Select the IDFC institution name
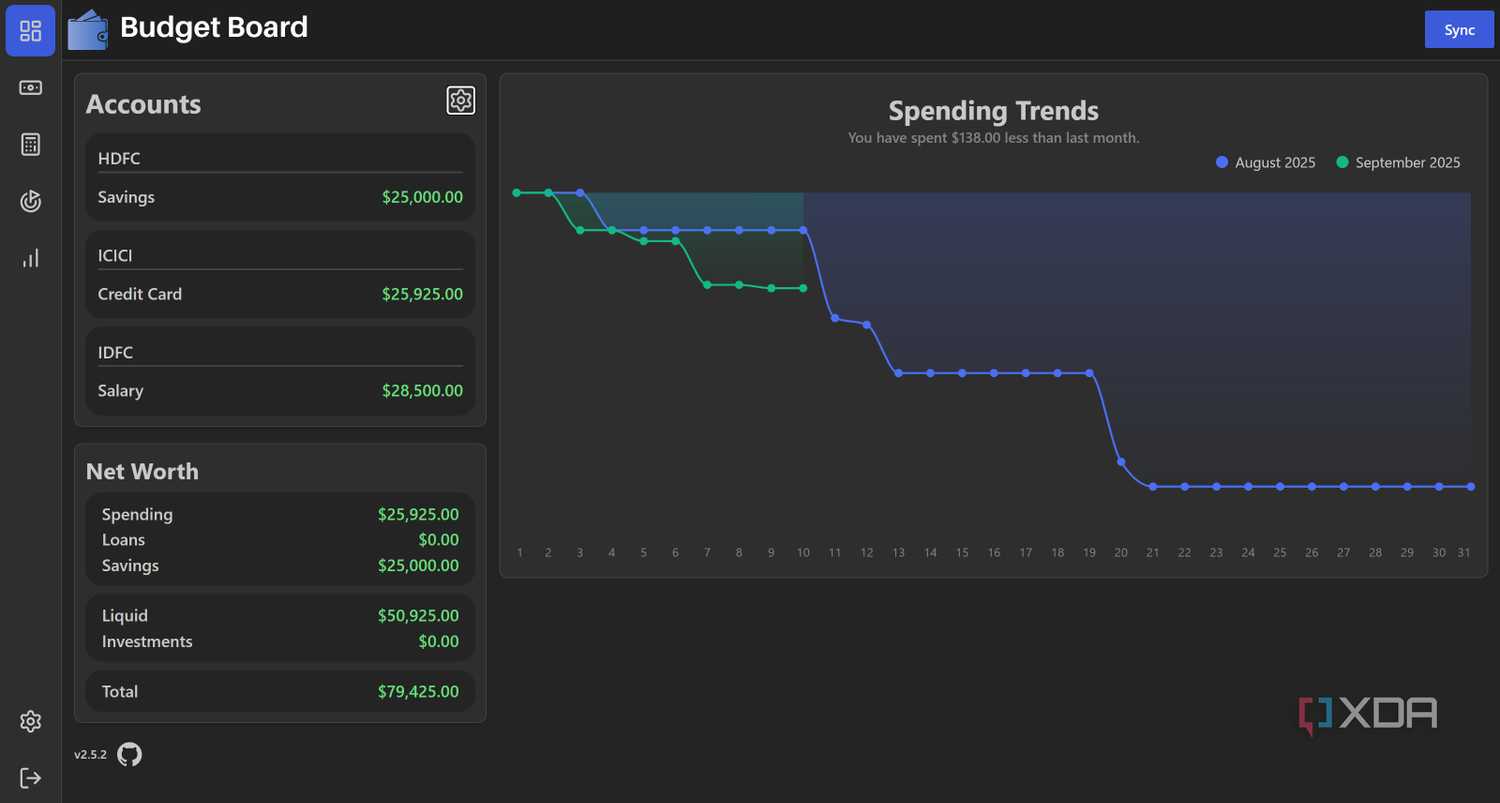Image resolution: width=1500 pixels, height=803 pixels. (115, 352)
